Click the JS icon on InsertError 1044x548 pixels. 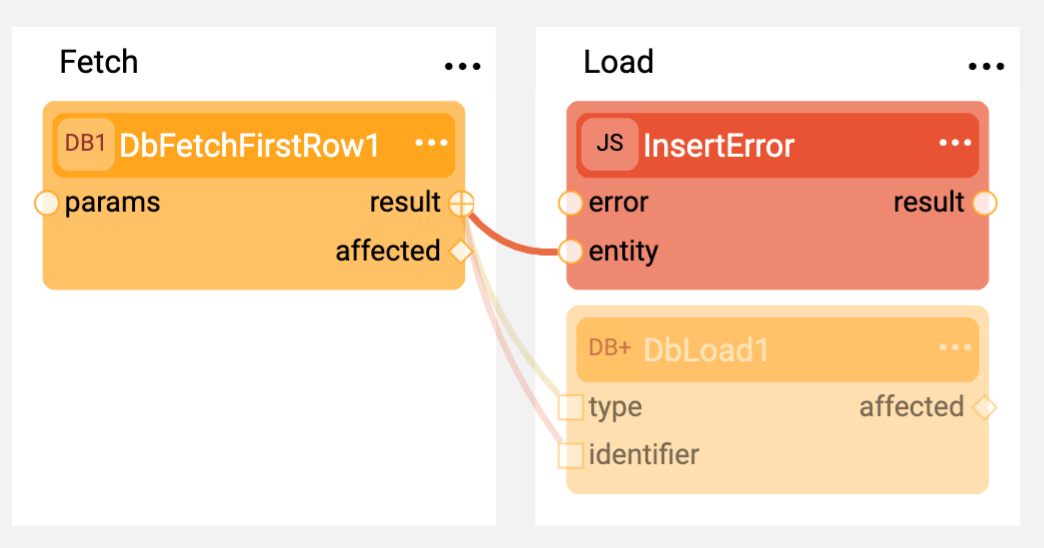point(609,144)
